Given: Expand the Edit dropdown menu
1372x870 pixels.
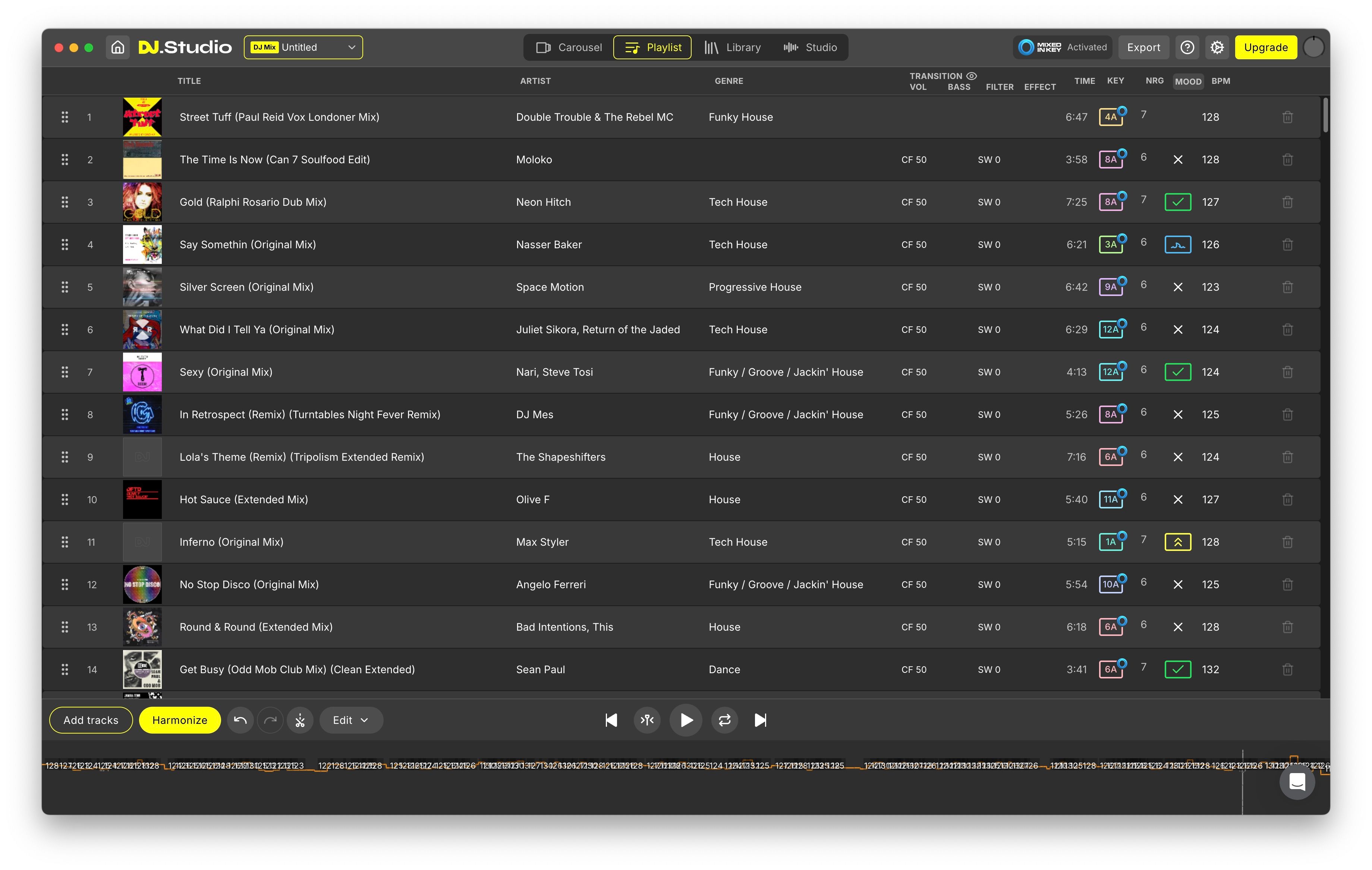Looking at the screenshot, I should [351, 720].
